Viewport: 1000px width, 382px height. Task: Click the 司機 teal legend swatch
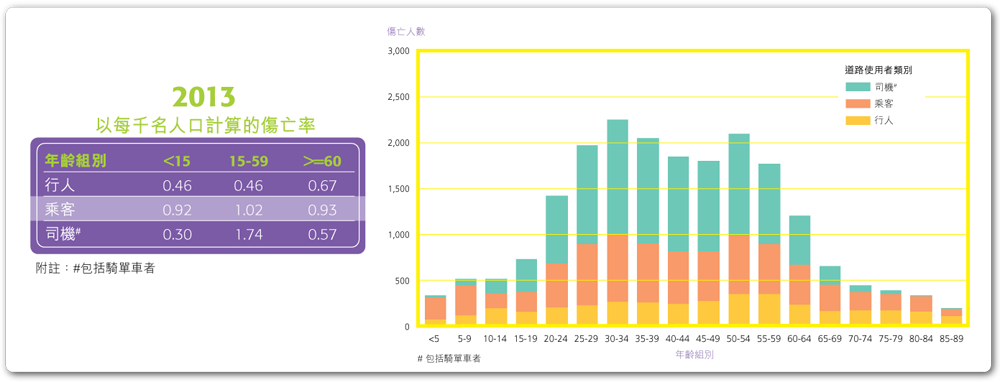click(857, 86)
